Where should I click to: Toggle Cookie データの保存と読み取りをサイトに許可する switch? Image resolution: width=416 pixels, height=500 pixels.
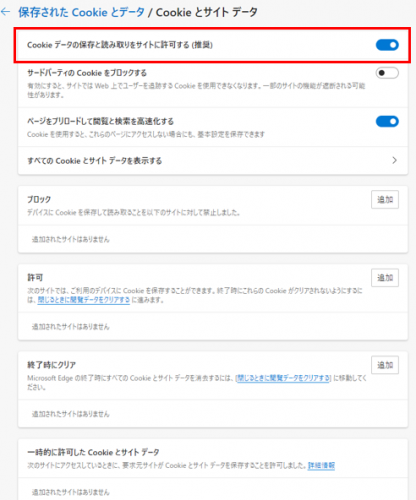tap(387, 45)
